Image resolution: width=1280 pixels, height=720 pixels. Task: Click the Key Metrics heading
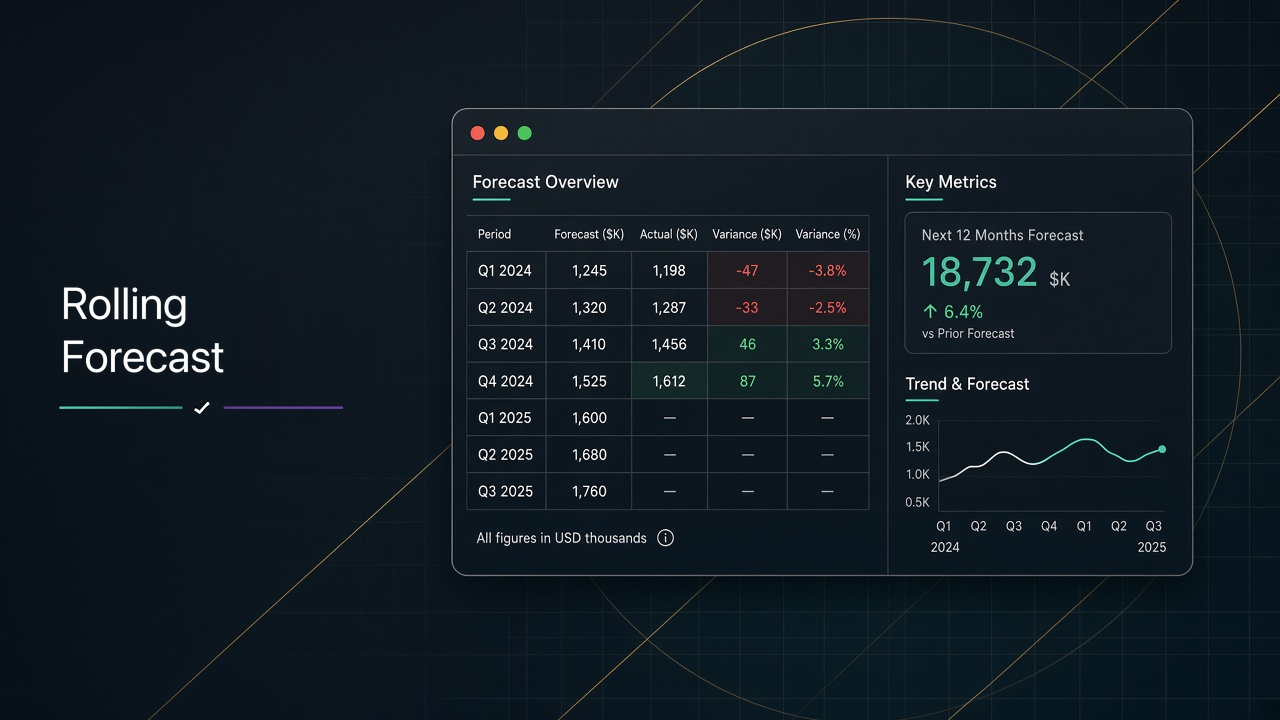pyautogui.click(x=951, y=182)
